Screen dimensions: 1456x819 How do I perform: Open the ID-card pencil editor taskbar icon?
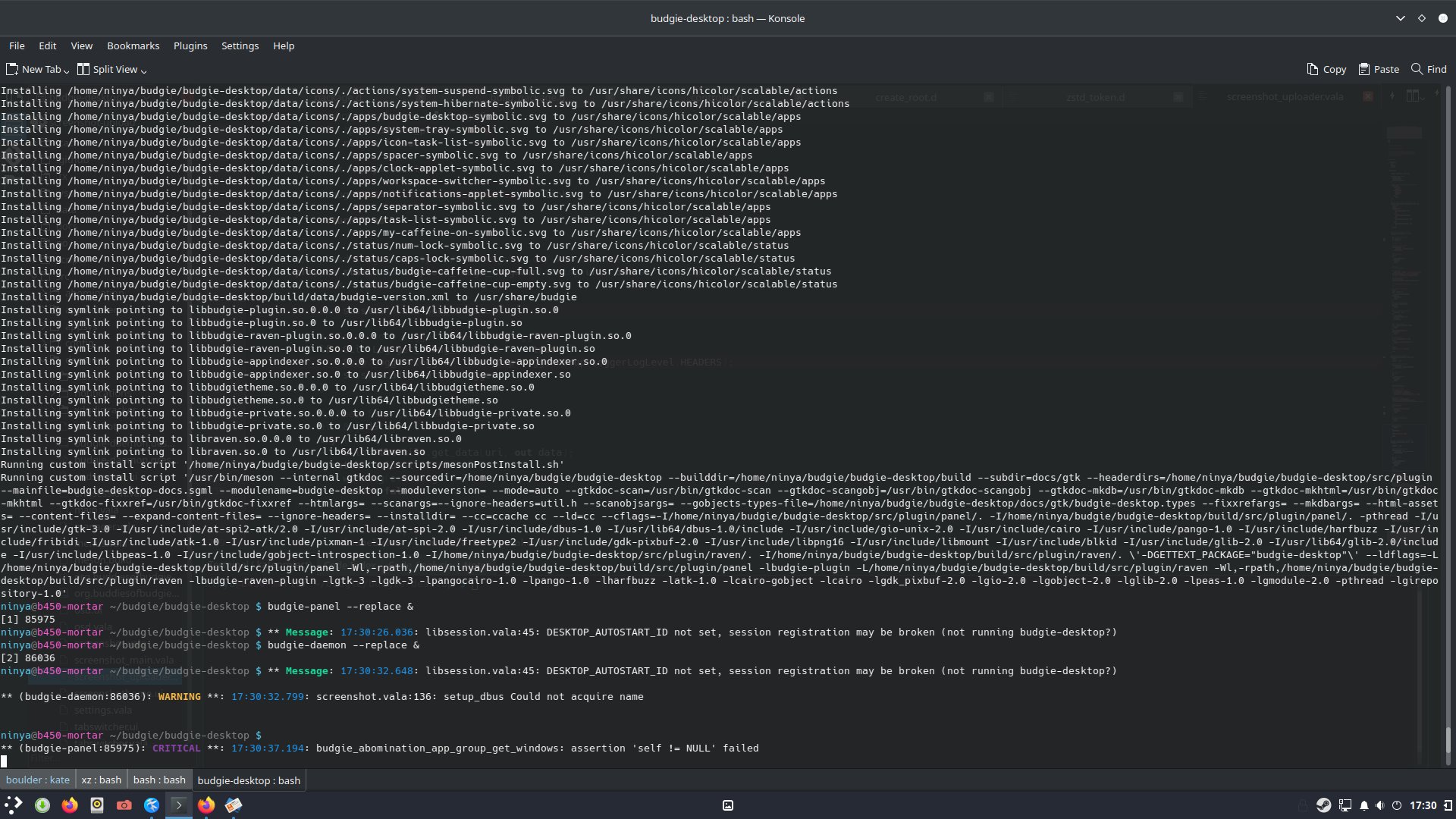(234, 805)
